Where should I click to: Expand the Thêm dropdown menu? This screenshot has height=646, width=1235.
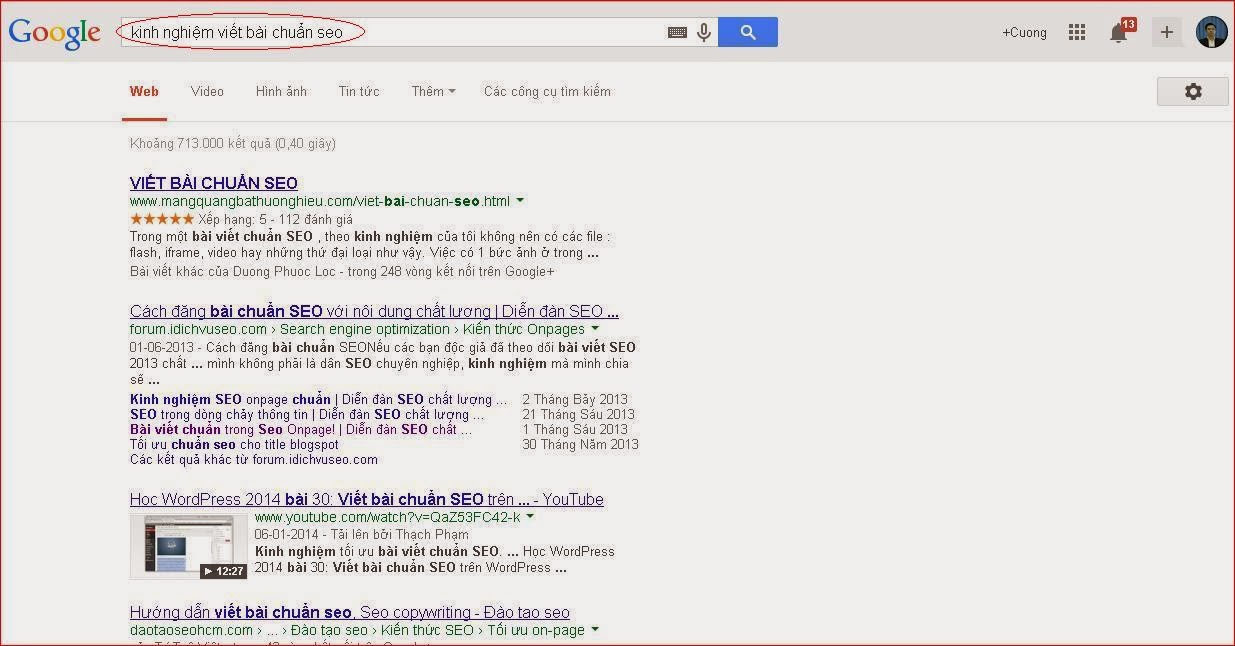(x=433, y=91)
